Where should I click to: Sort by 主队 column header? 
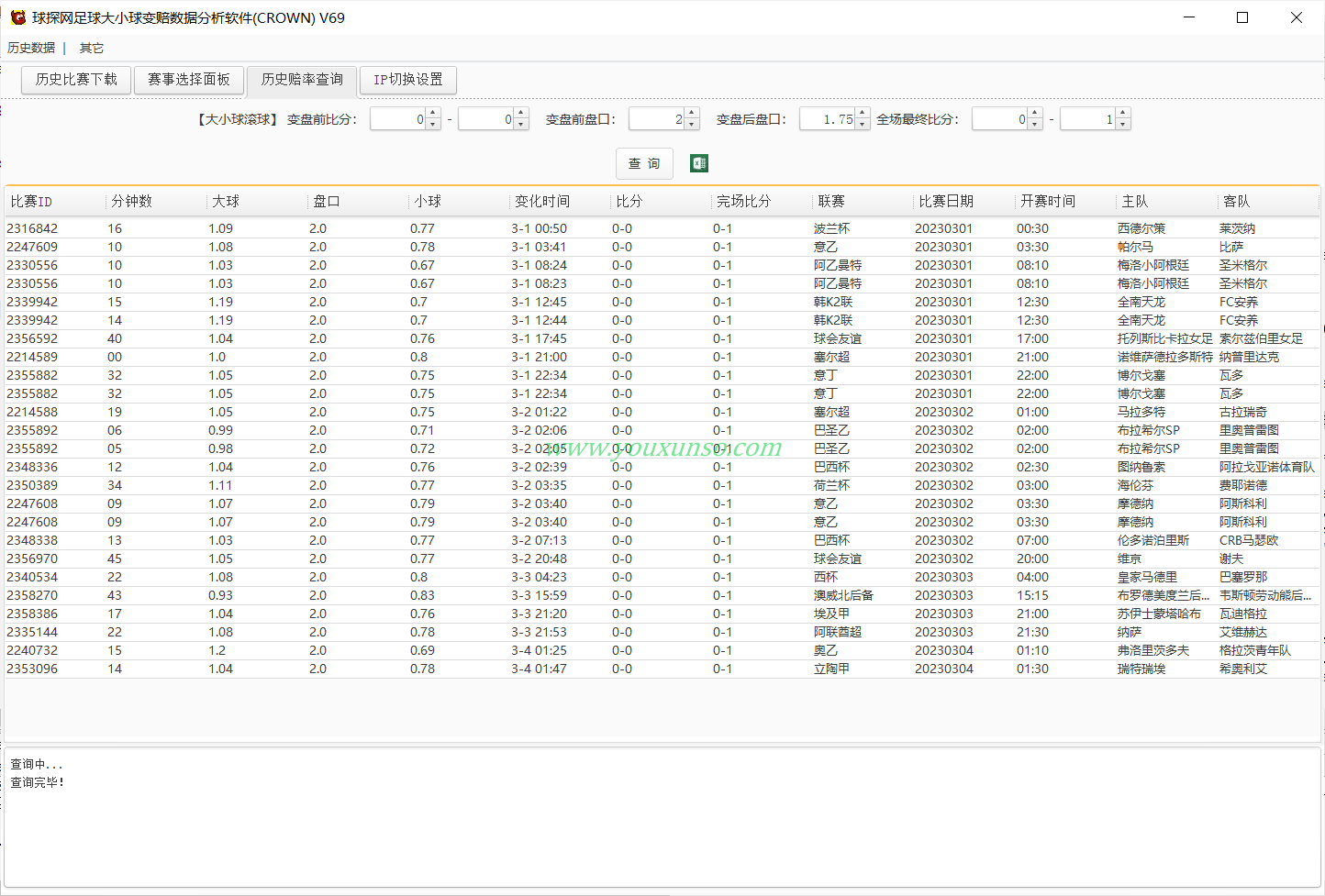coord(1165,201)
